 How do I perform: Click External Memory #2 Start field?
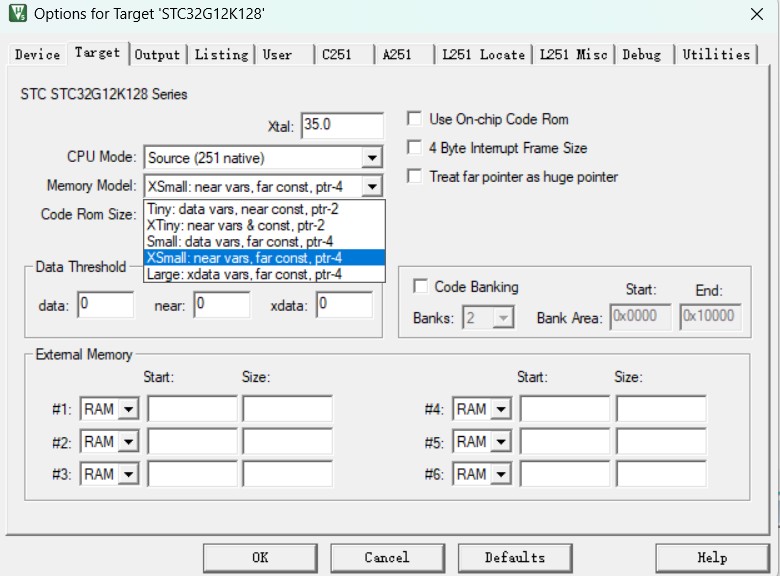point(193,441)
